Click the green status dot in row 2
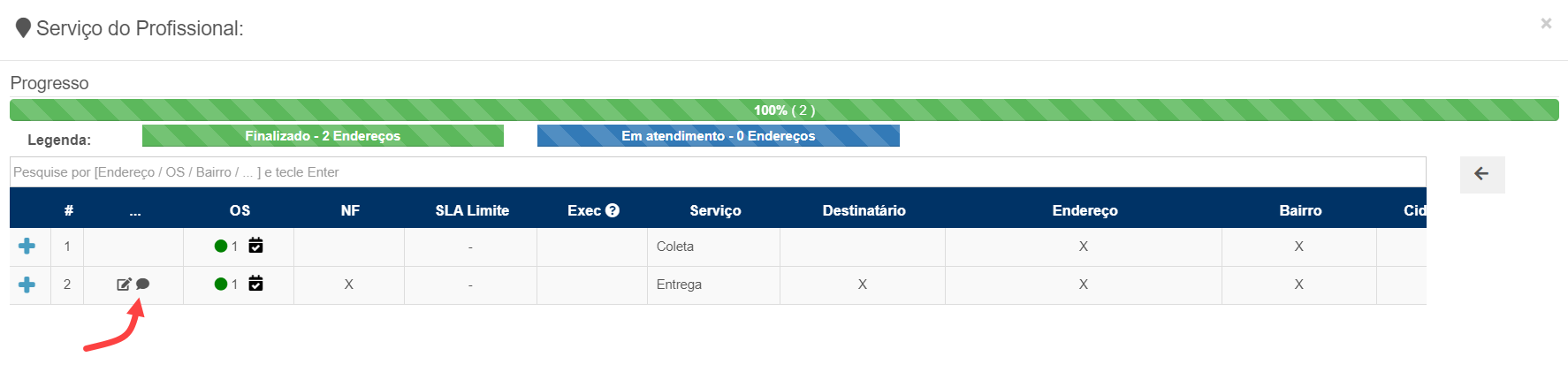Screen dimensions: 1568x372 click(x=221, y=285)
